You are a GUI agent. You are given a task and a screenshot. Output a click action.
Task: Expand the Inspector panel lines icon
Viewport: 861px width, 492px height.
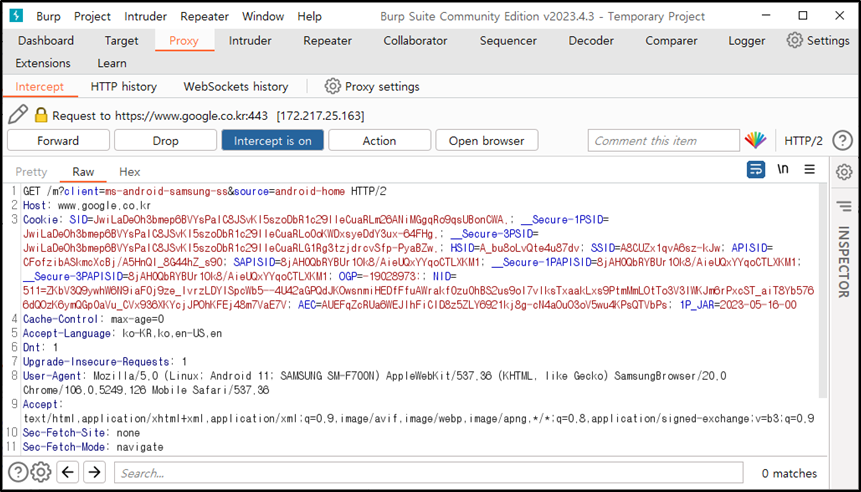pos(844,206)
